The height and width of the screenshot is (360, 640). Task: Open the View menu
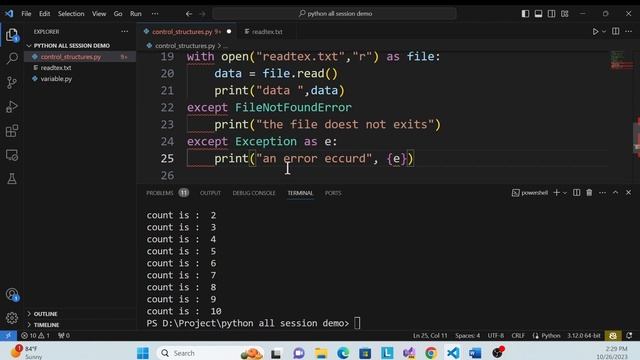[99, 13]
